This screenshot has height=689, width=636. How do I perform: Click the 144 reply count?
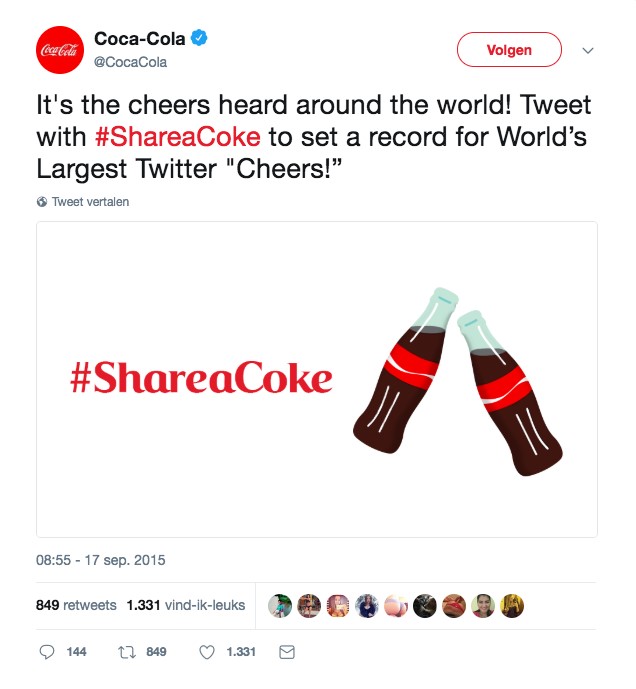[76, 652]
